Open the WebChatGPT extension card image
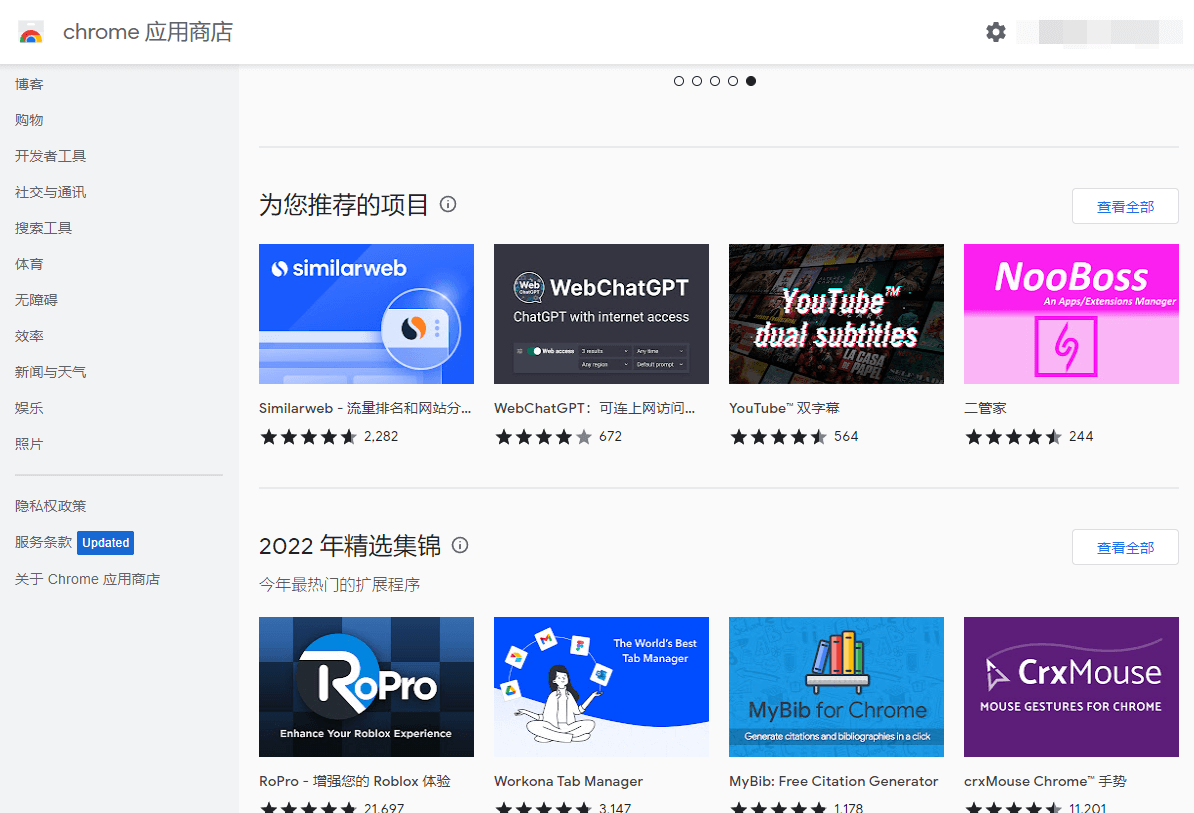Viewport: 1194px width, 813px height. point(601,314)
